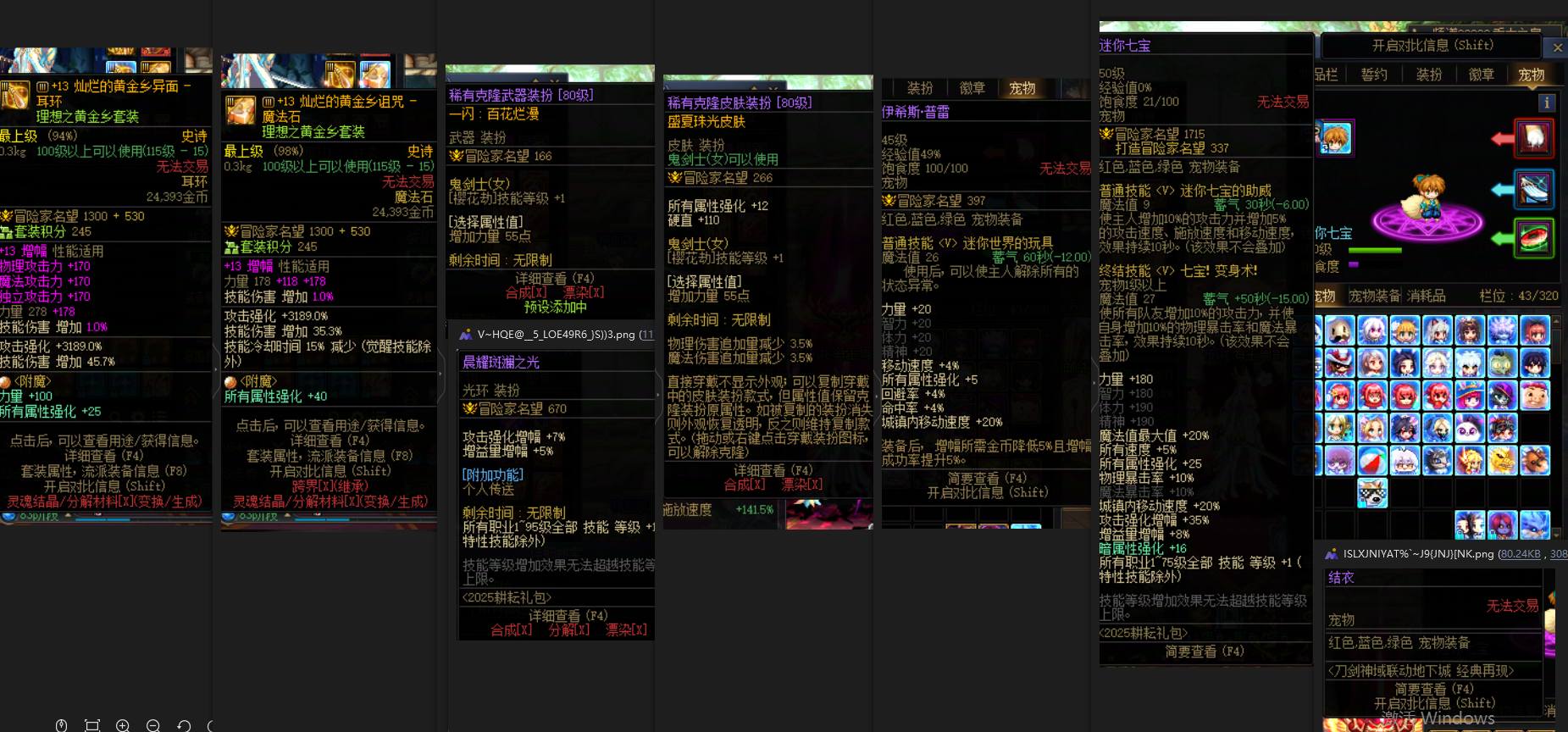Select the sunglasses panda pet icon
The width and height of the screenshot is (1568, 732).
click(x=1372, y=492)
